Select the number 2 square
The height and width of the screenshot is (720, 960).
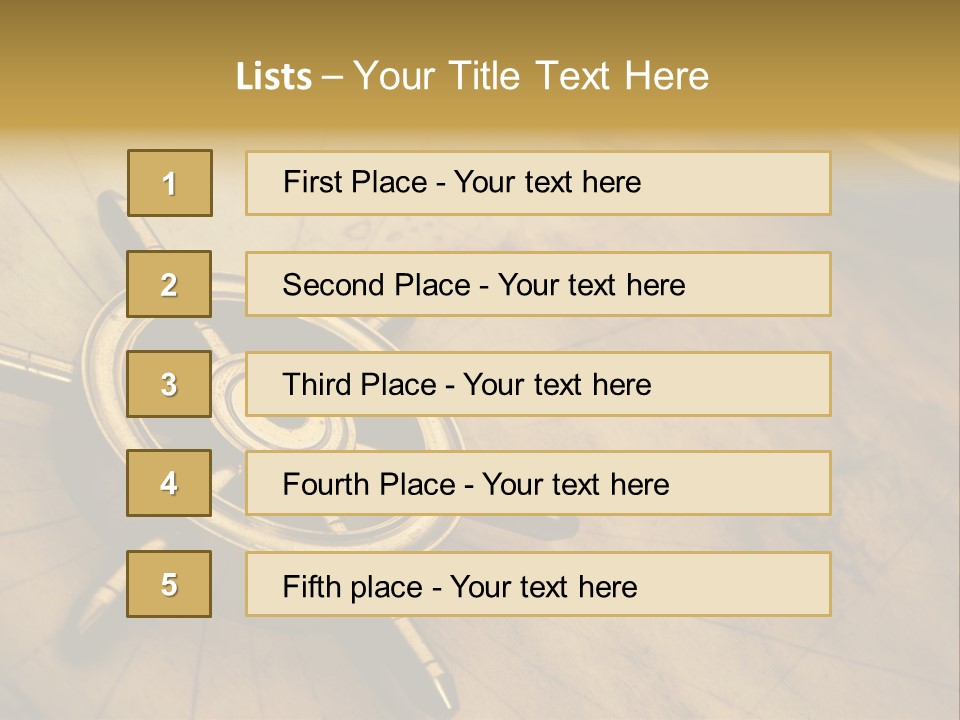pos(169,284)
